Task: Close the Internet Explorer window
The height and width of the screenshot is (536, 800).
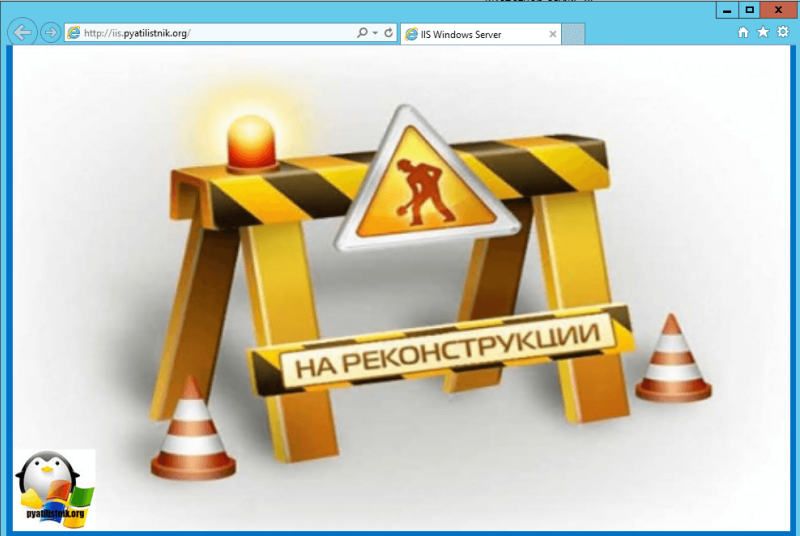Action: (779, 10)
